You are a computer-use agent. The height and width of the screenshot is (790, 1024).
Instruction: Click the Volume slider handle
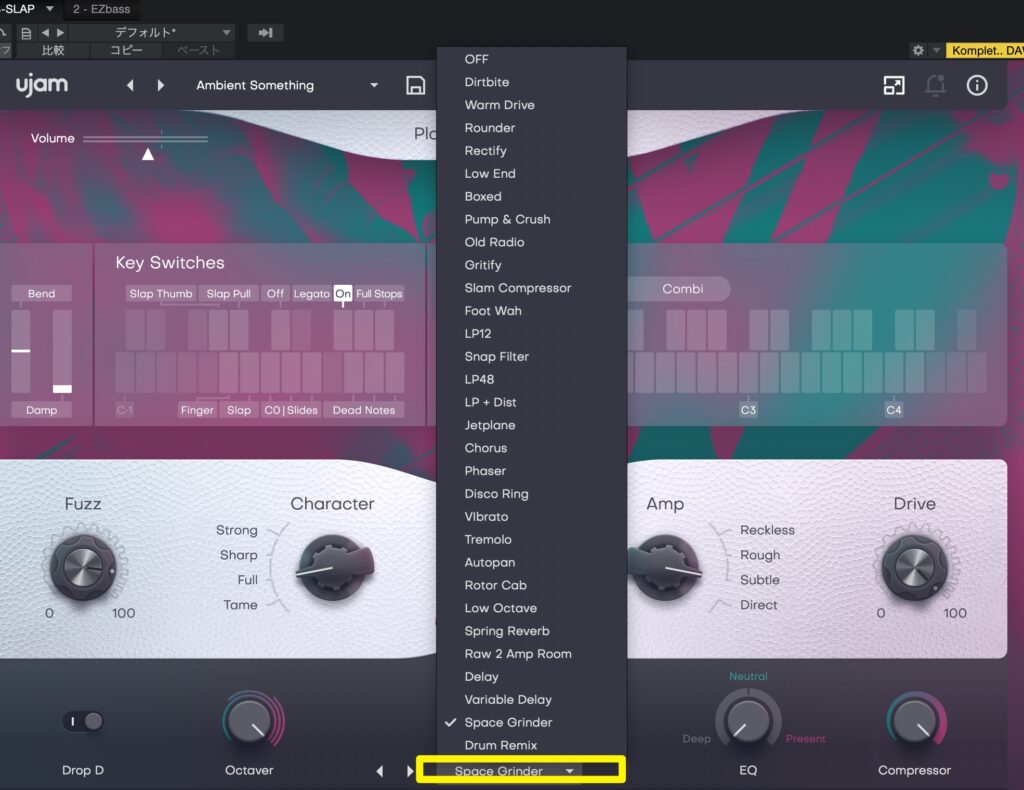(x=148, y=154)
